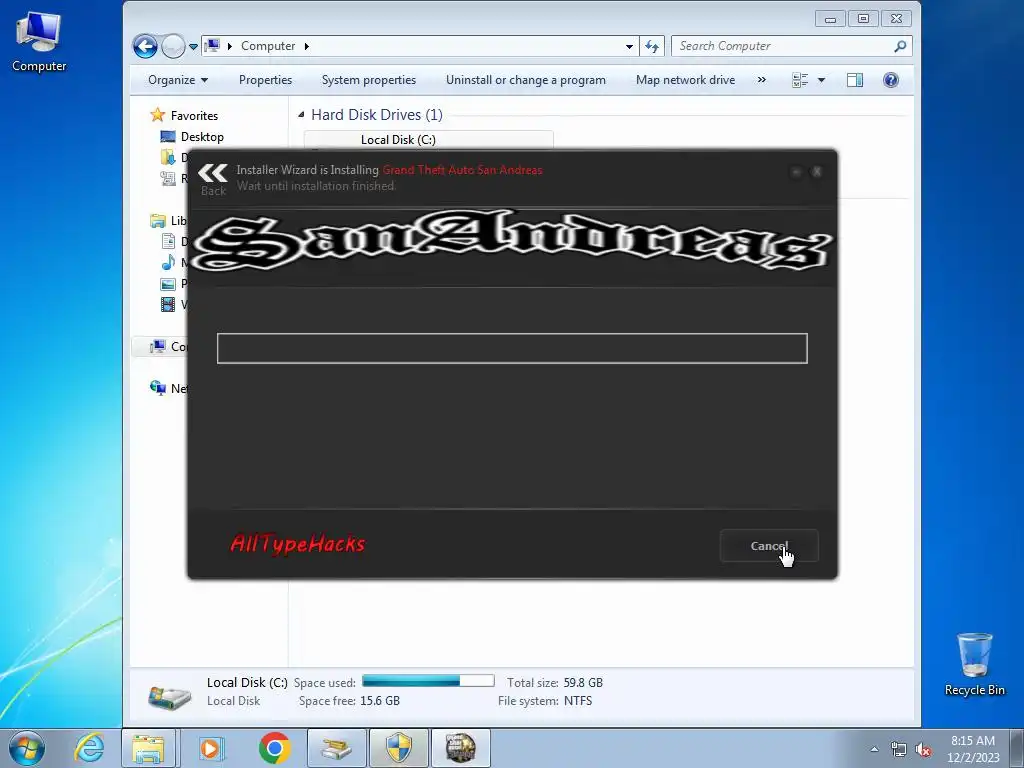Click Uninstall or change a program

pos(526,80)
